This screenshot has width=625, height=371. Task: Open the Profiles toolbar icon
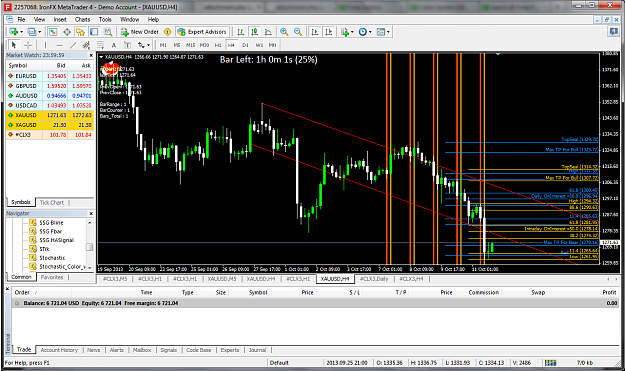pyautogui.click(x=31, y=32)
